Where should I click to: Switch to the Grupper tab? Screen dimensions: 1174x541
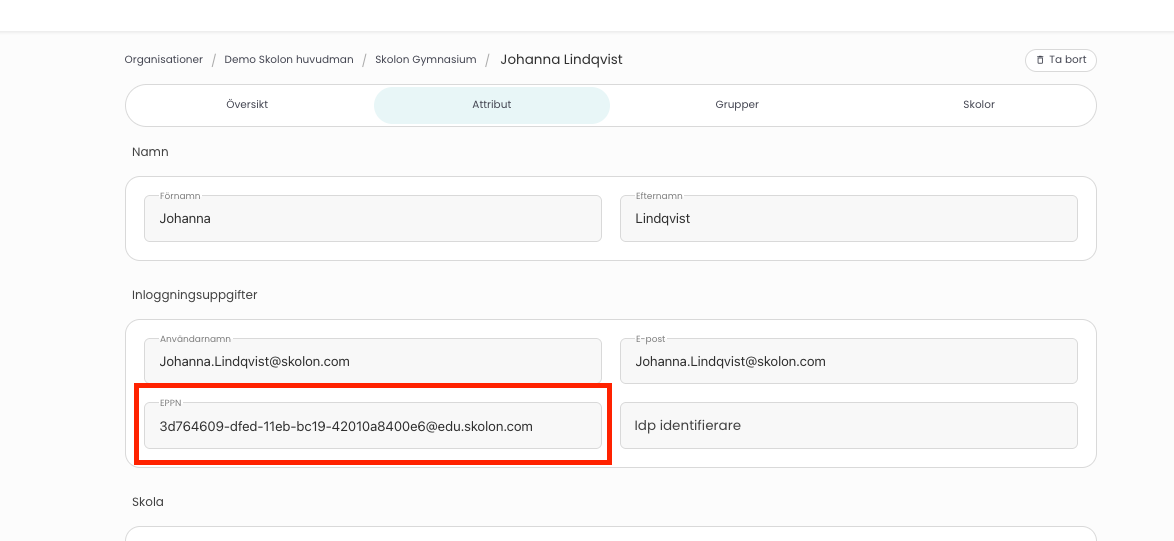coord(737,105)
